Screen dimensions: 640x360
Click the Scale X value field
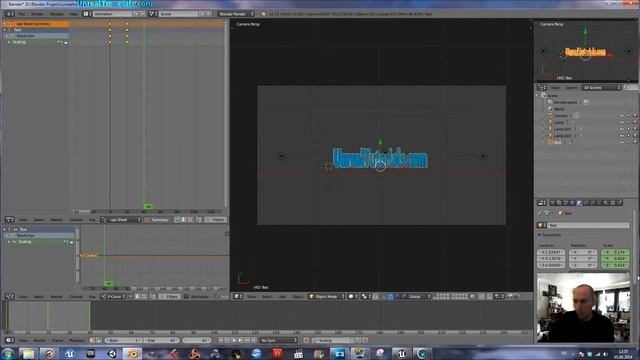click(x=615, y=252)
